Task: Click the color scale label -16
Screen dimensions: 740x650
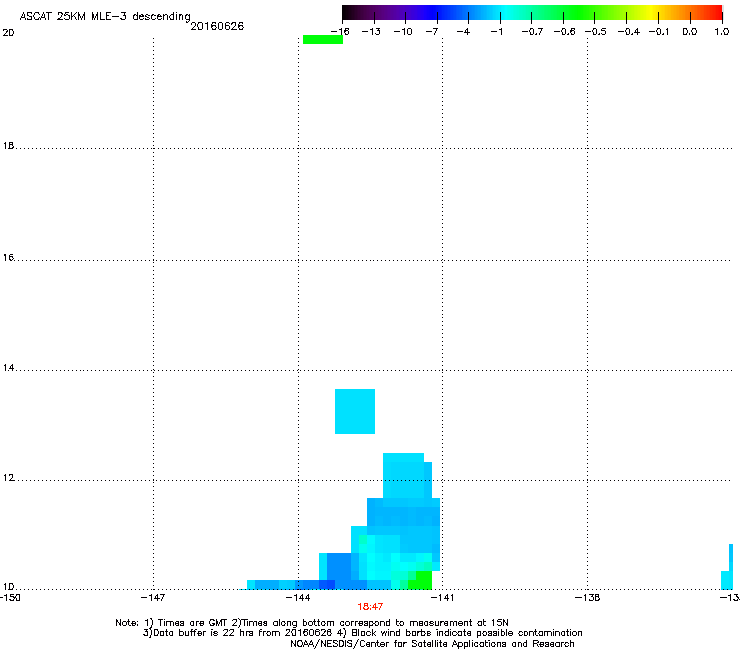Action: [340, 32]
